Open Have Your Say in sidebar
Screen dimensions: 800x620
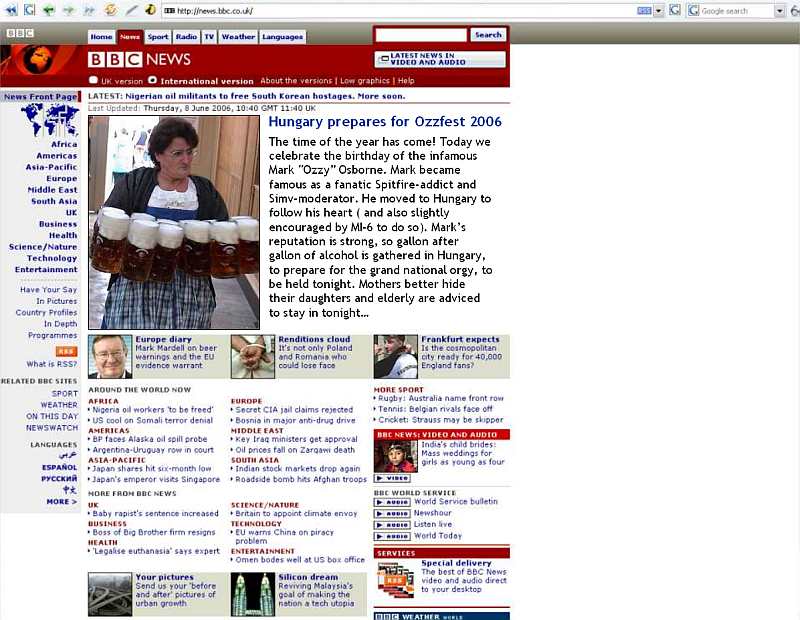(x=48, y=290)
